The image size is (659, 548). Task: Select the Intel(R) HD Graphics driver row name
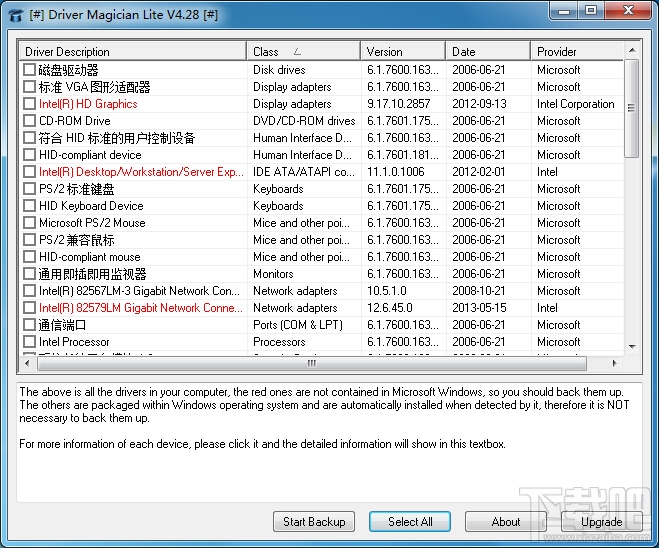[88, 104]
